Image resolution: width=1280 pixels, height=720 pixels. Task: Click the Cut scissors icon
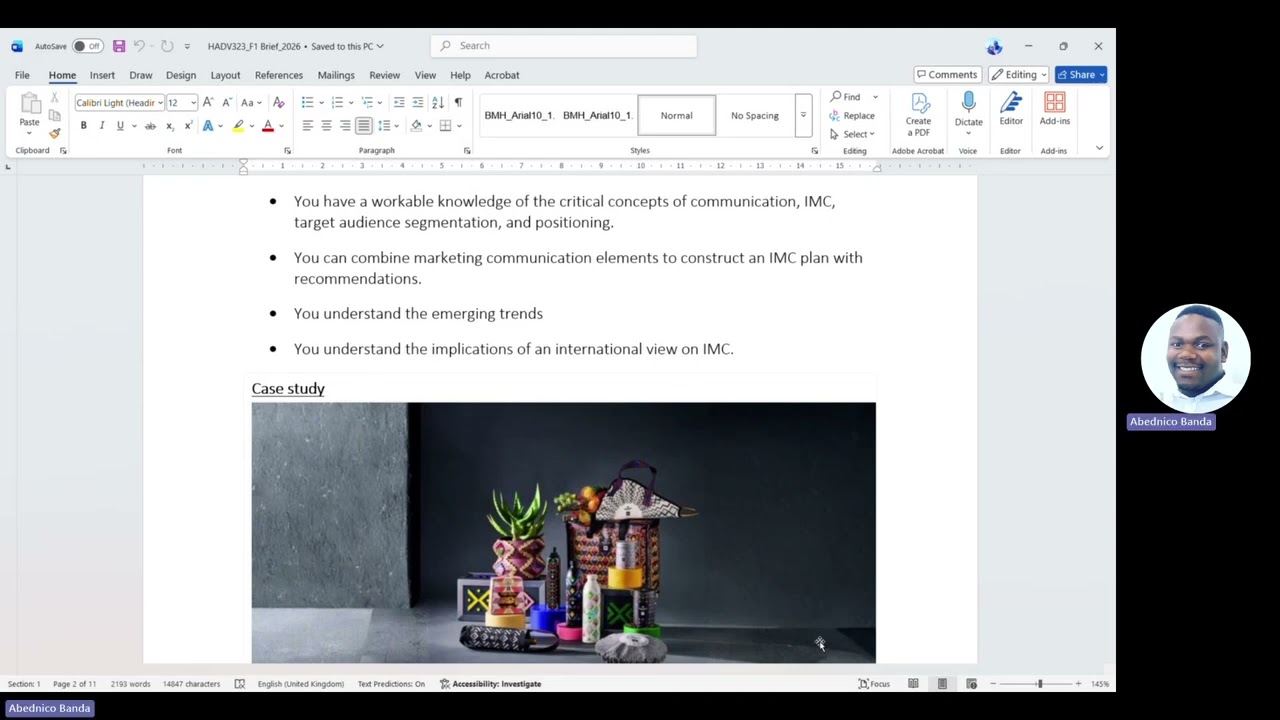coord(54,99)
